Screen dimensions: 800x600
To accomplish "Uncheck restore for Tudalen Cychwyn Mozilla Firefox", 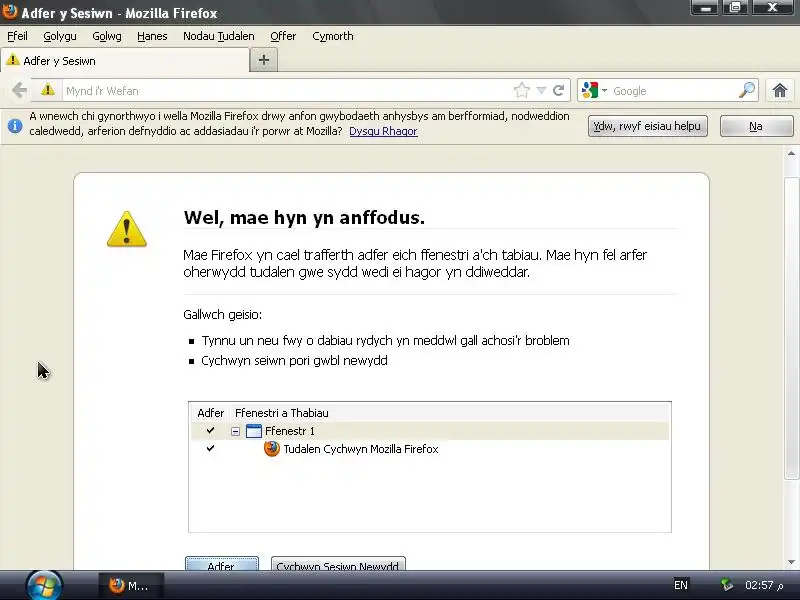I will coord(210,448).
